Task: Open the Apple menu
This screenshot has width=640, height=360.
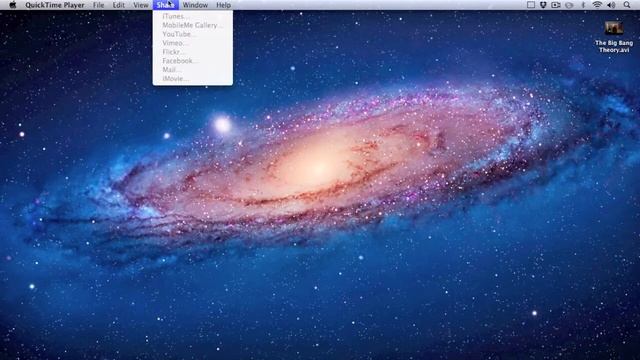Action: 13,5
